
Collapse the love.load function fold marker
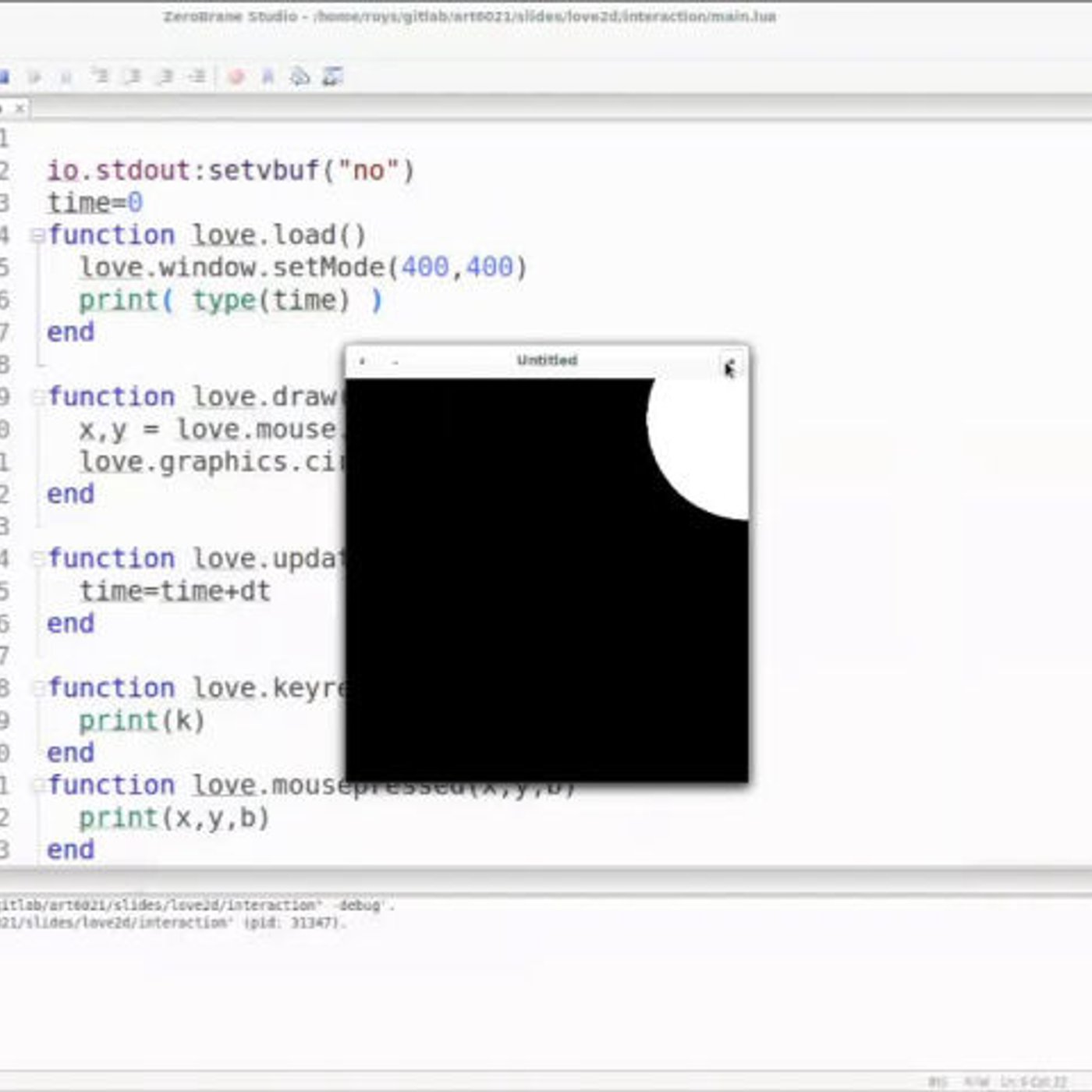(x=37, y=236)
